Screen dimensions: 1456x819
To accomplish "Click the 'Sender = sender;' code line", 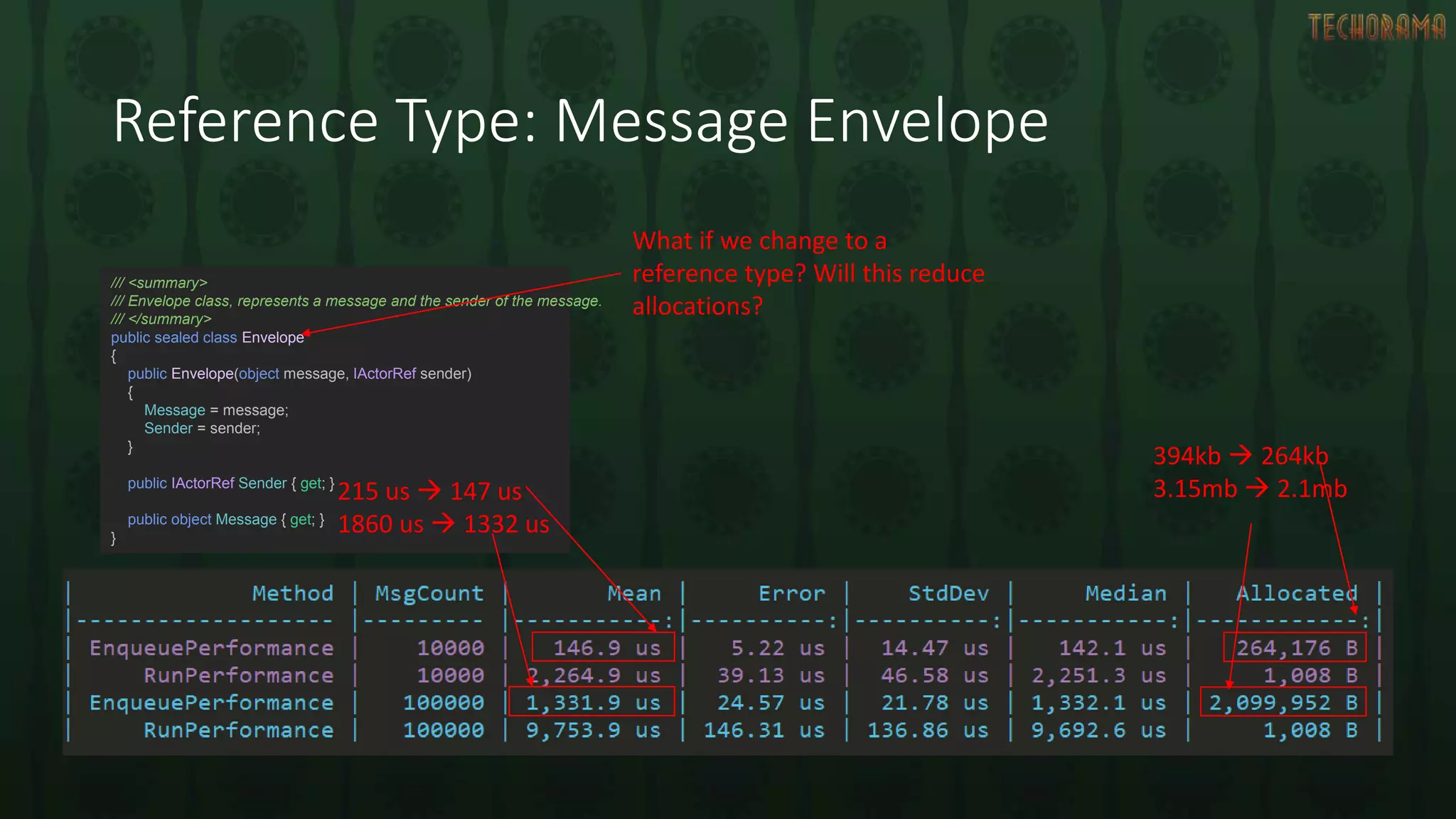I will coord(202,429).
